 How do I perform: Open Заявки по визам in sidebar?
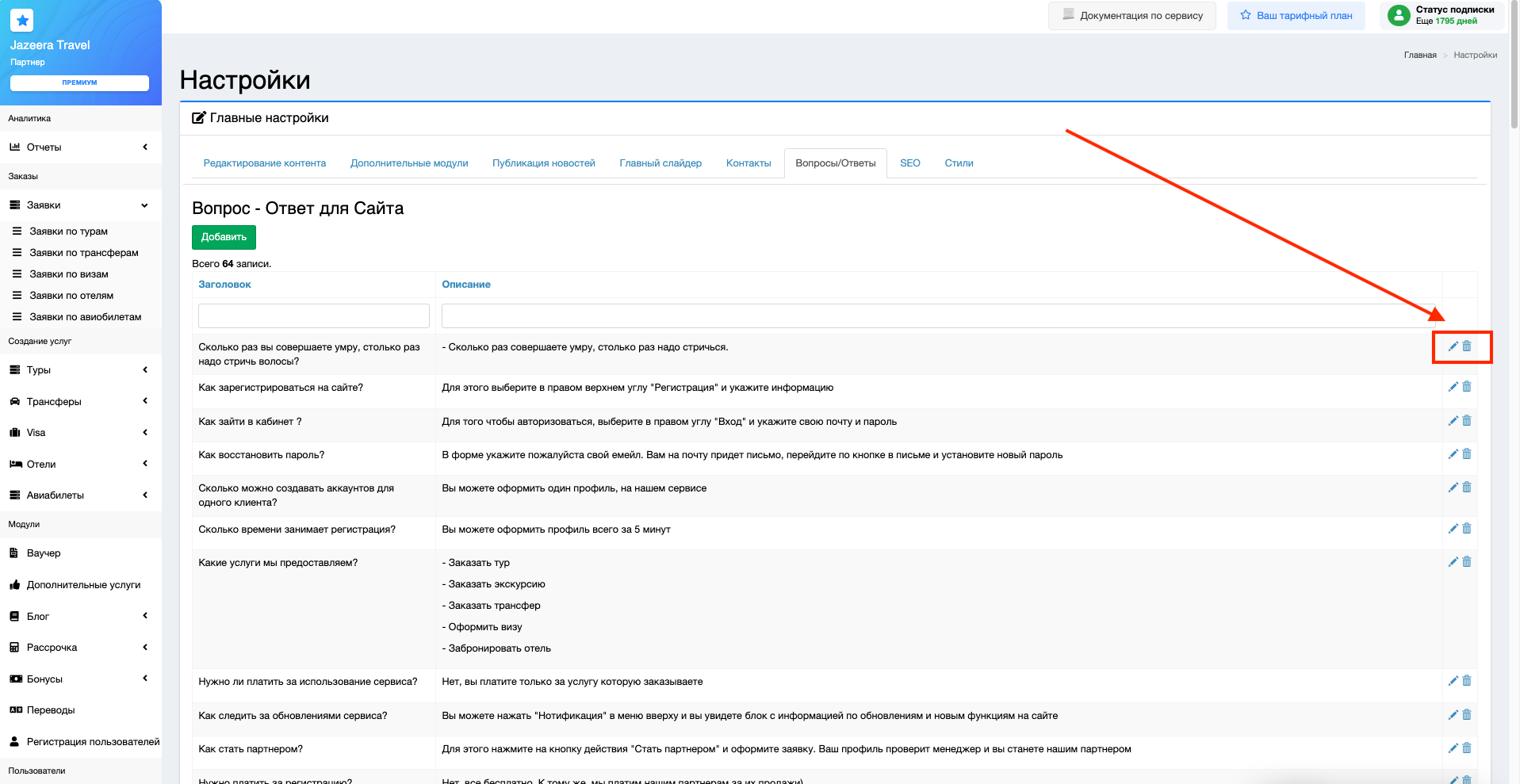coord(69,274)
